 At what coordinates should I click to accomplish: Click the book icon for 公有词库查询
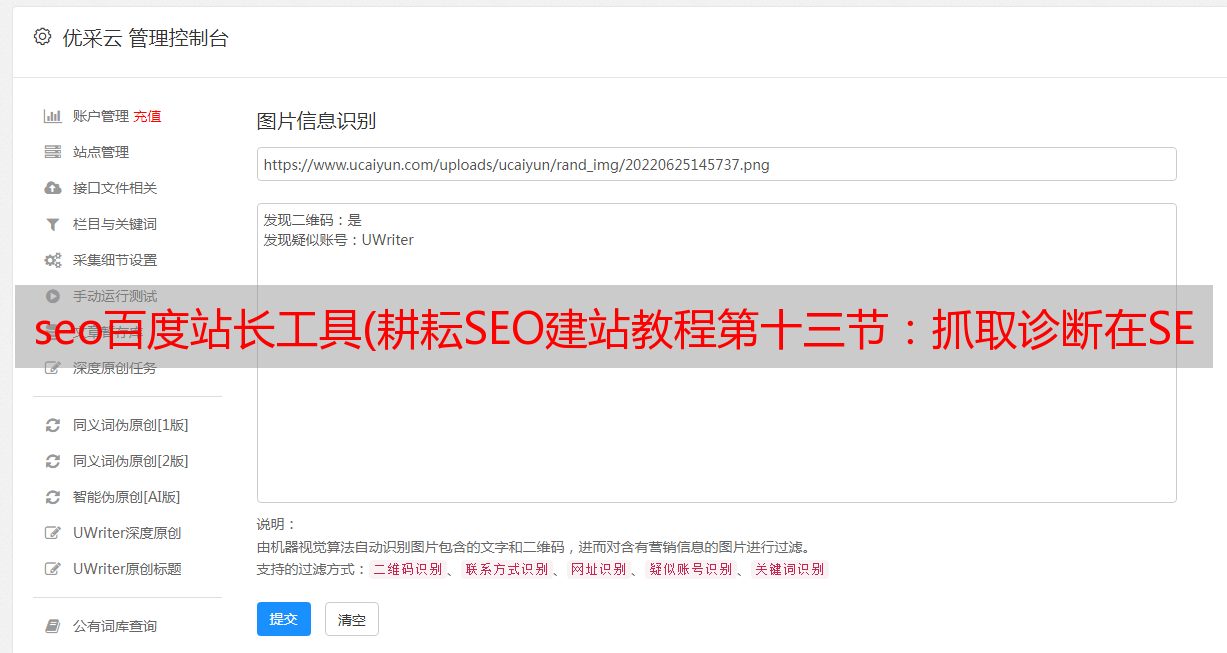[x=53, y=626]
